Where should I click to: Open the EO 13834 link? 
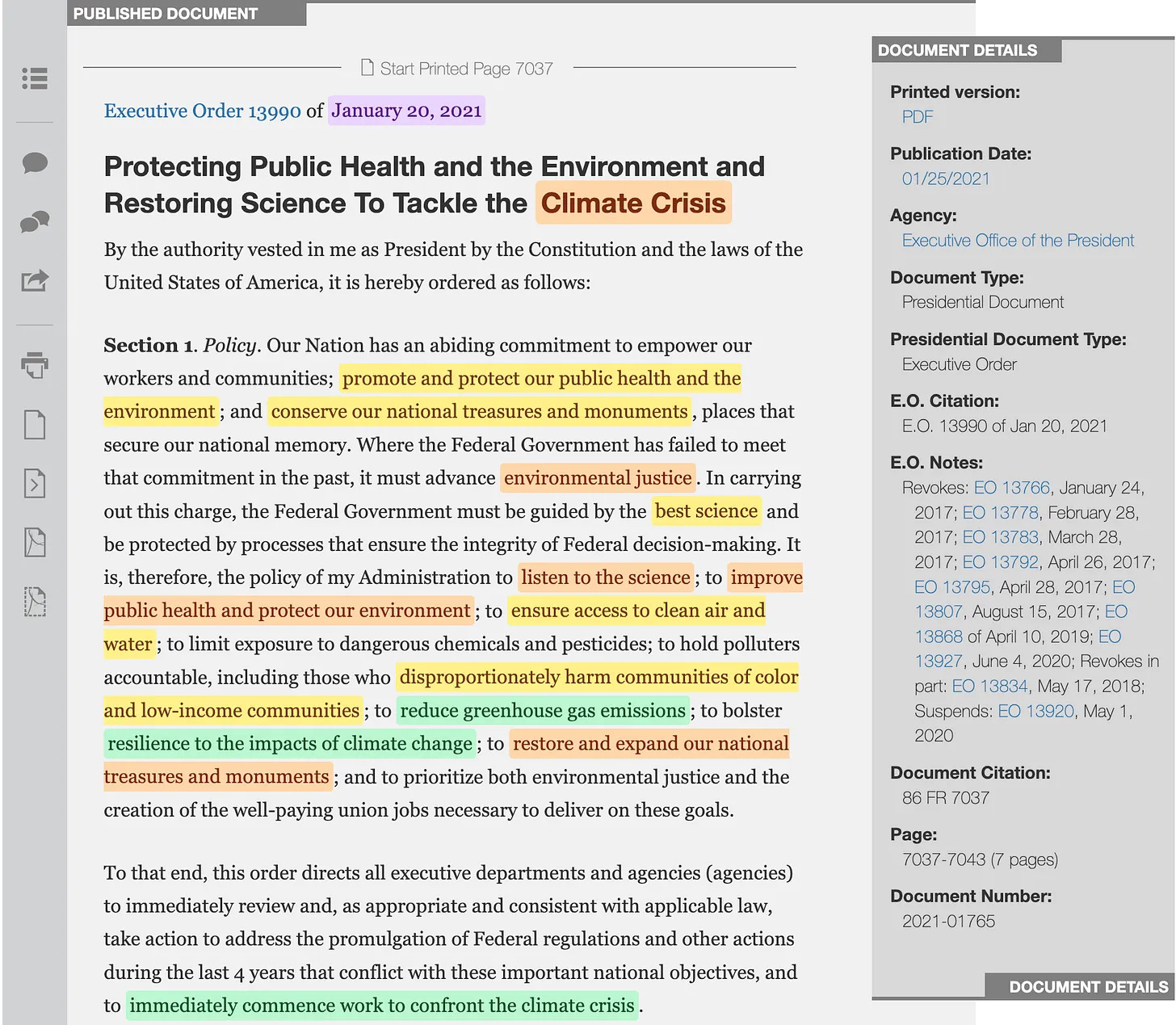pos(990,687)
